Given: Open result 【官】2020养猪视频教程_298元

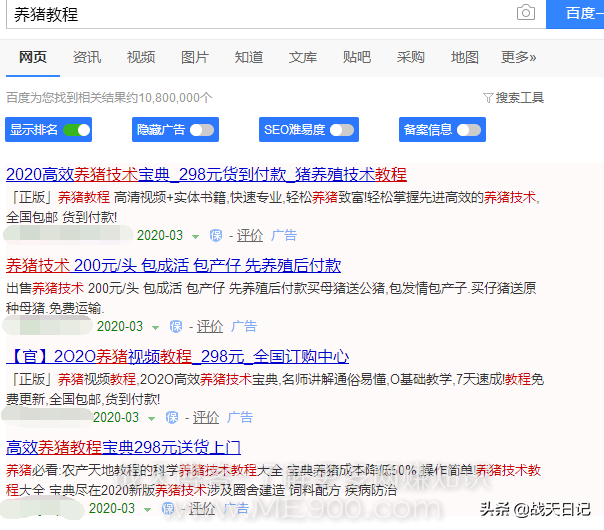Looking at the screenshot, I should [x=178, y=356].
